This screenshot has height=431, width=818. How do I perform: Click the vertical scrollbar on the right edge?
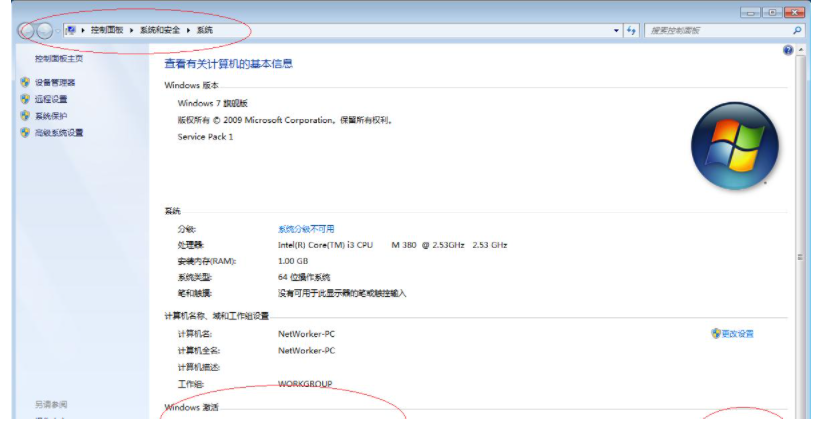coord(798,257)
